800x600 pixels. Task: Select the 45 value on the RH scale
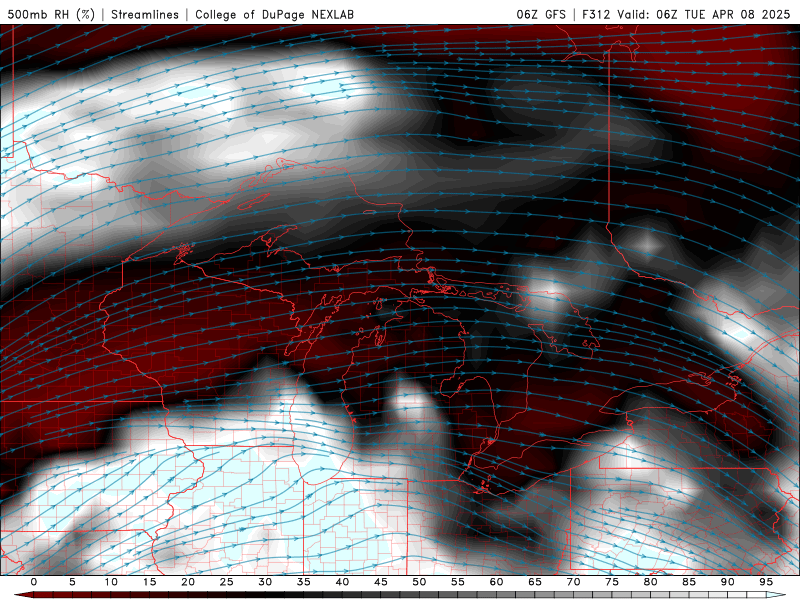tap(381, 582)
